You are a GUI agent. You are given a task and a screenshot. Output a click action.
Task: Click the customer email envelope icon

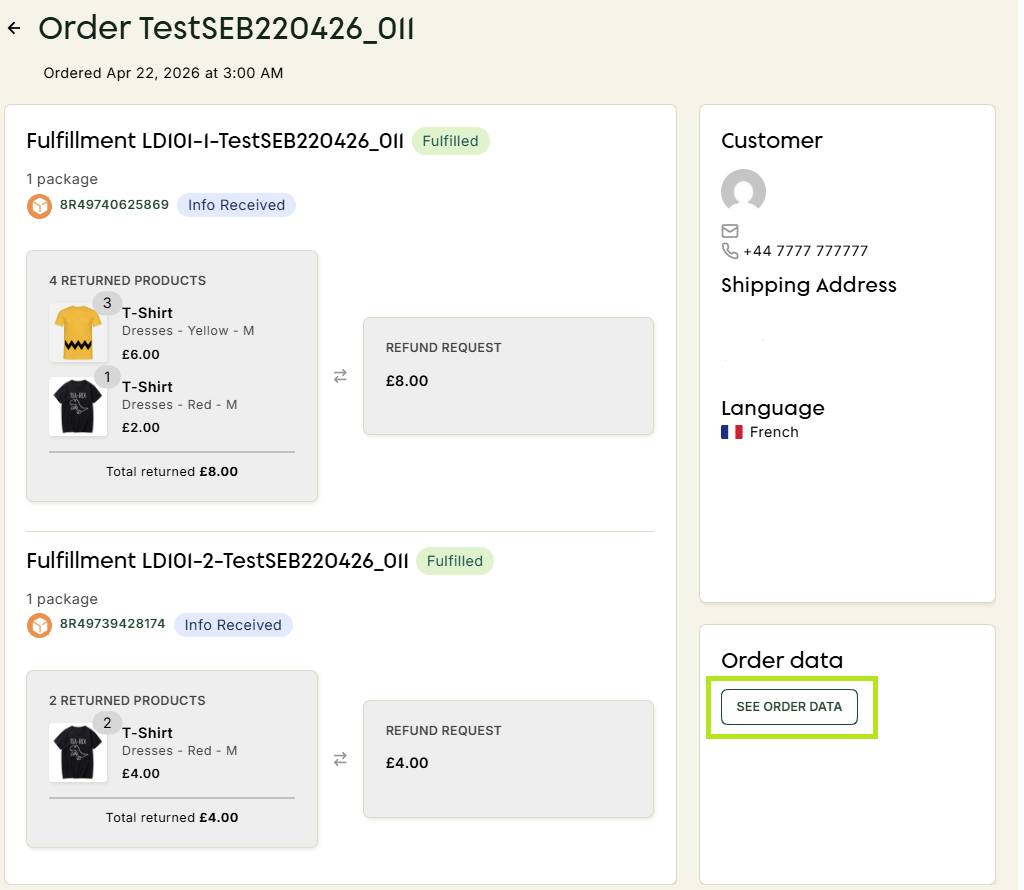729,230
